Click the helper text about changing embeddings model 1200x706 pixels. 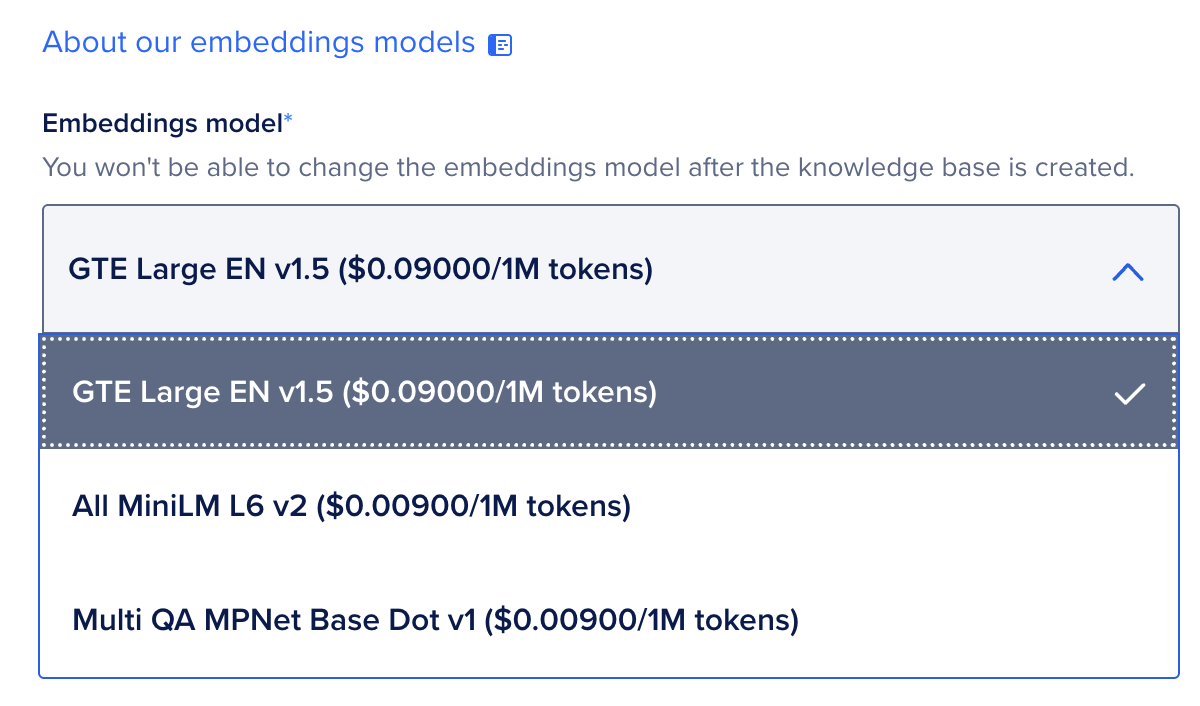(x=588, y=167)
